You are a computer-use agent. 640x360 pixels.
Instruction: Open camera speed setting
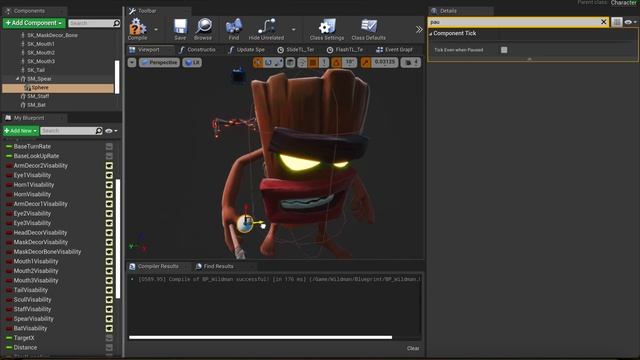tap(411, 62)
